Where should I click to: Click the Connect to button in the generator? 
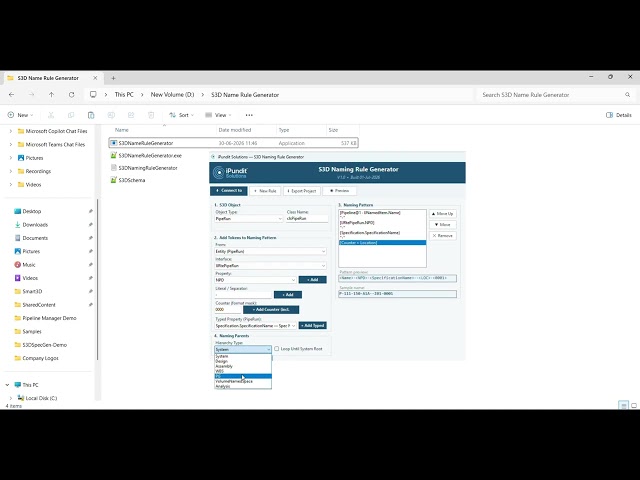point(229,191)
